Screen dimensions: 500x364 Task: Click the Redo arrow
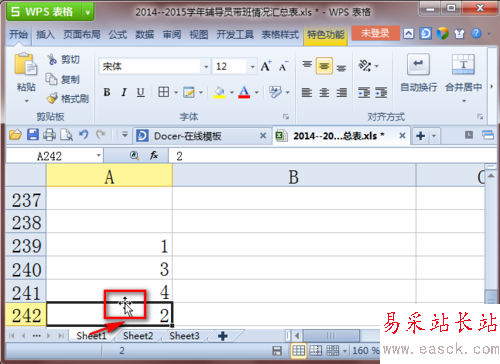[x=100, y=135]
